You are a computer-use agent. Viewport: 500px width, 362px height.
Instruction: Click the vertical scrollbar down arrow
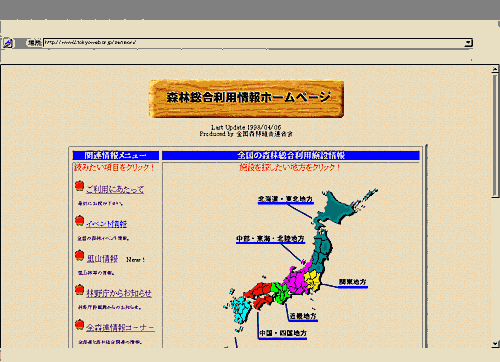pyautogui.click(x=496, y=343)
